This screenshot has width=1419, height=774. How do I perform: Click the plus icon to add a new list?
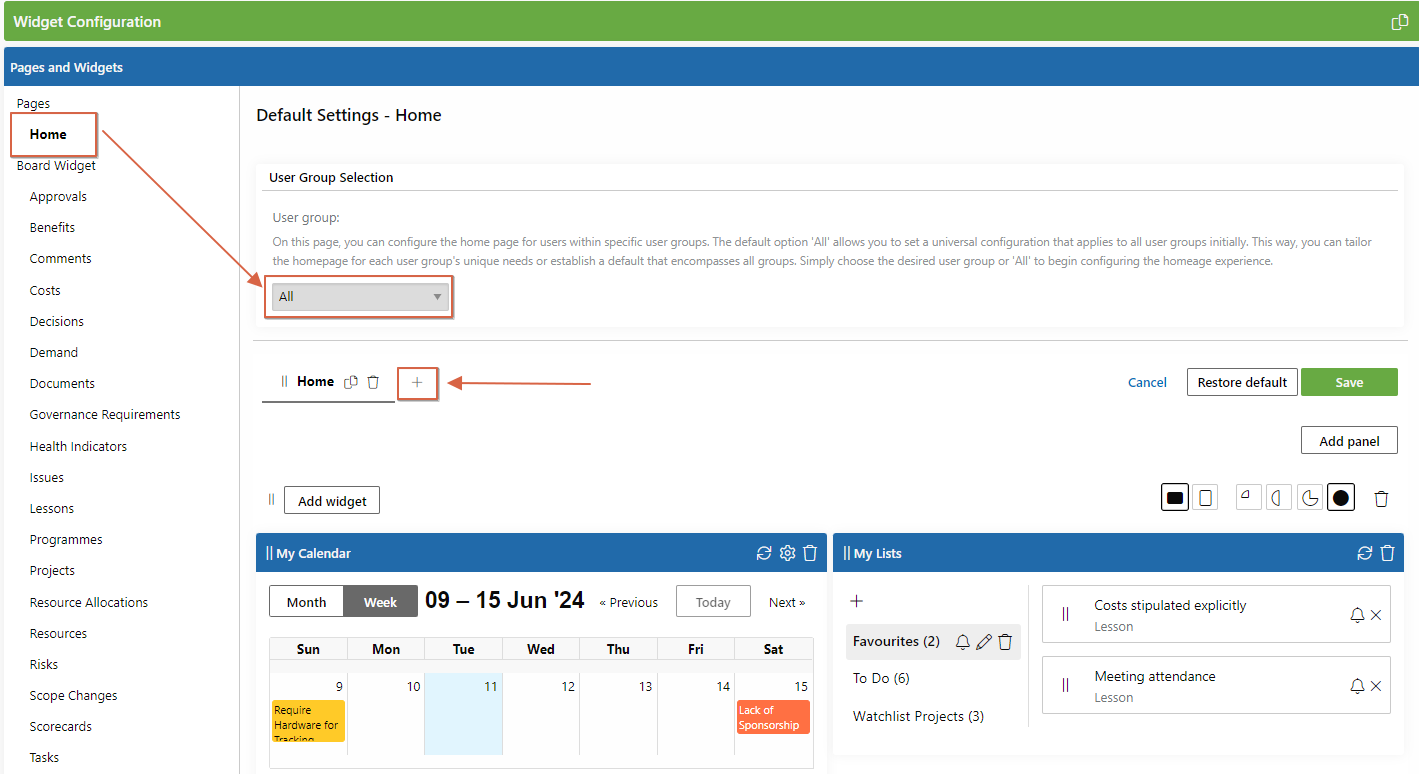pyautogui.click(x=856, y=600)
